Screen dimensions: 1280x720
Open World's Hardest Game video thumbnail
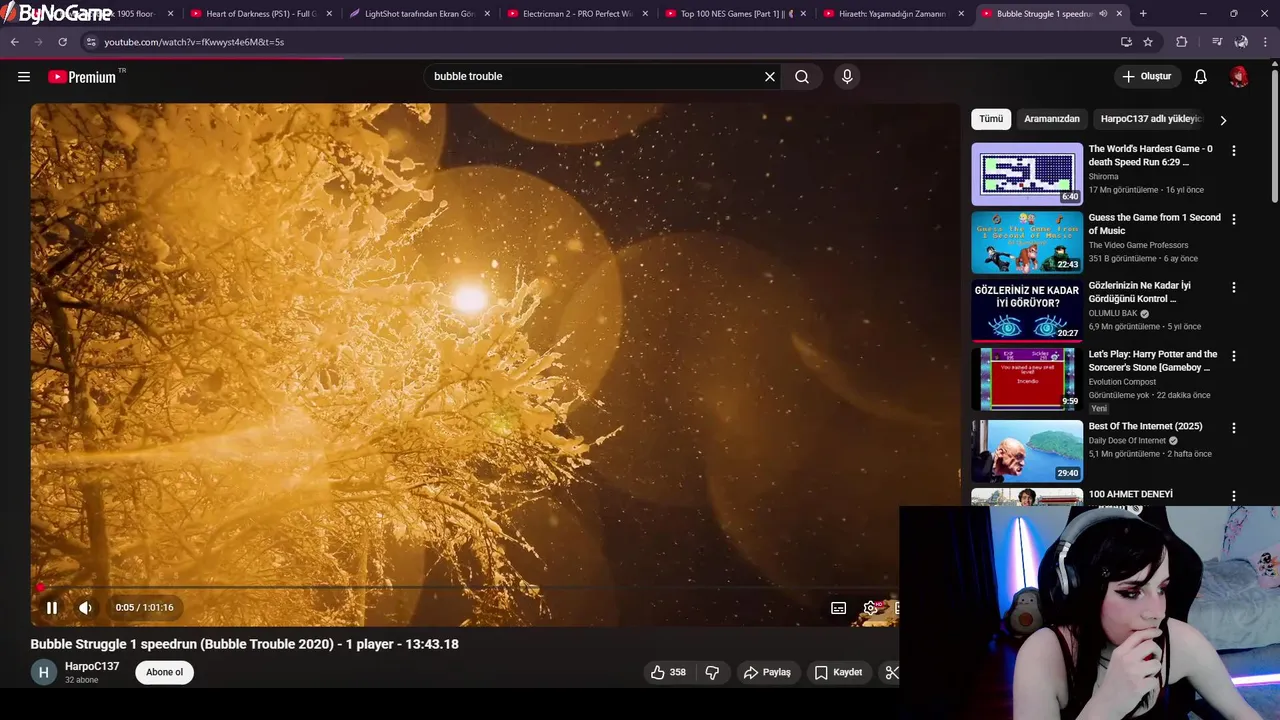(x=1027, y=174)
